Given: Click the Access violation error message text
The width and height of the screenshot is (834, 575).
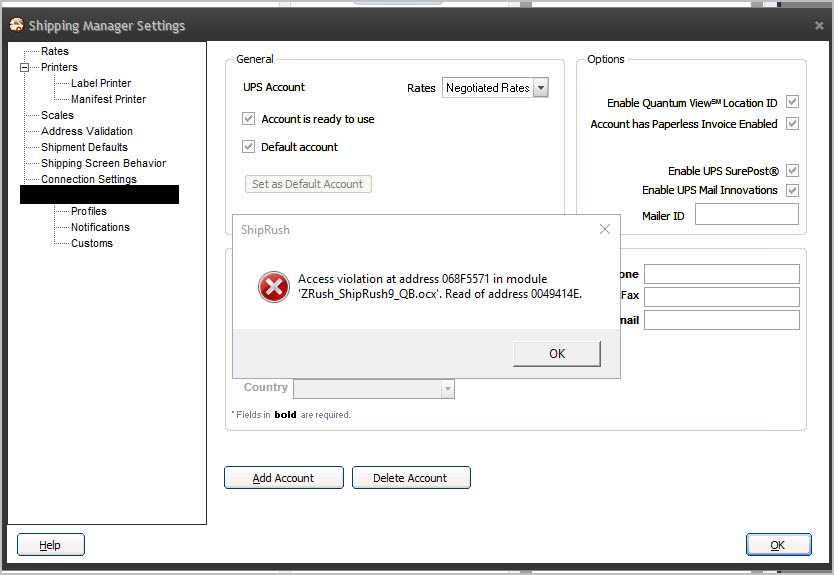Looking at the screenshot, I should point(440,286).
